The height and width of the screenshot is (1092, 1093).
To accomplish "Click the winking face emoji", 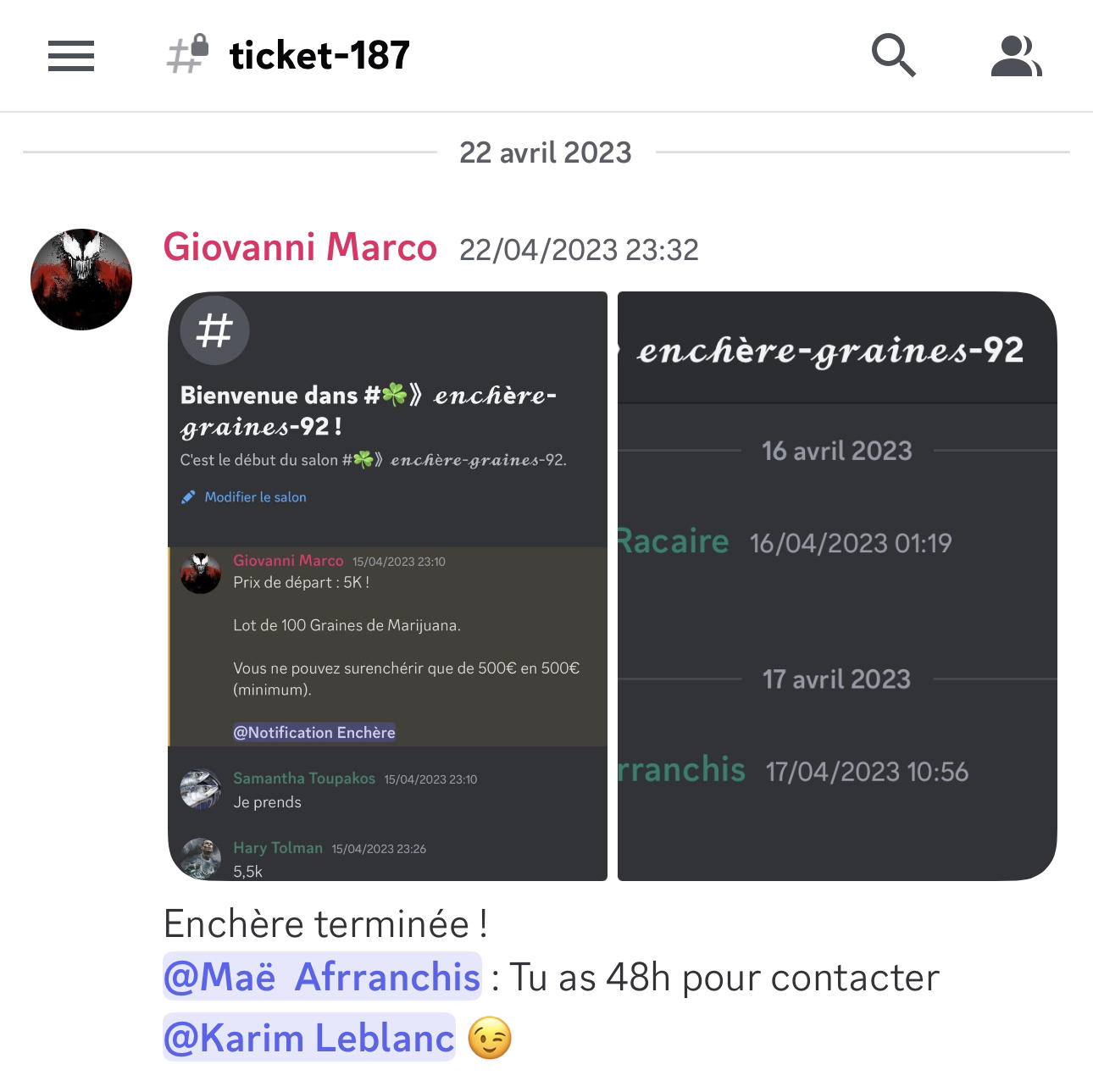I will (490, 1039).
